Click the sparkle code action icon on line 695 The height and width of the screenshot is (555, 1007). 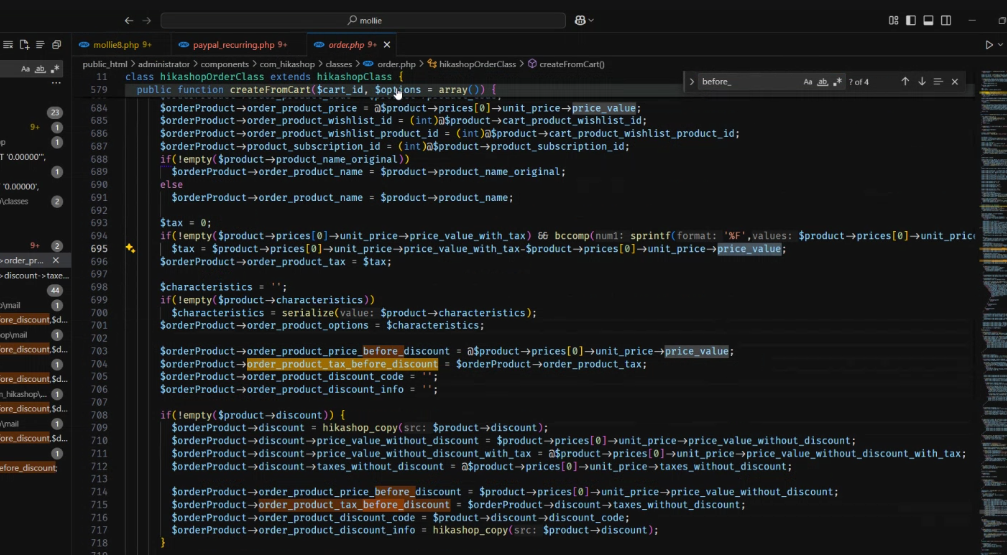click(130, 248)
